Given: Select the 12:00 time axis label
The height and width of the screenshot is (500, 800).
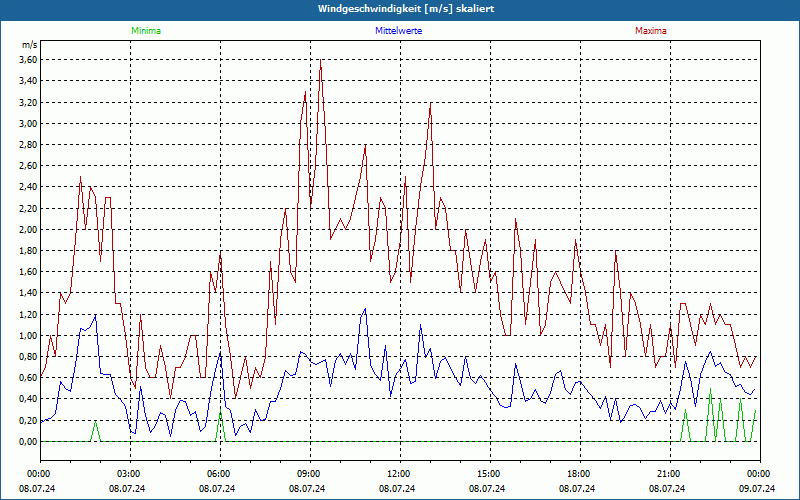Looking at the screenshot, I should 398,474.
